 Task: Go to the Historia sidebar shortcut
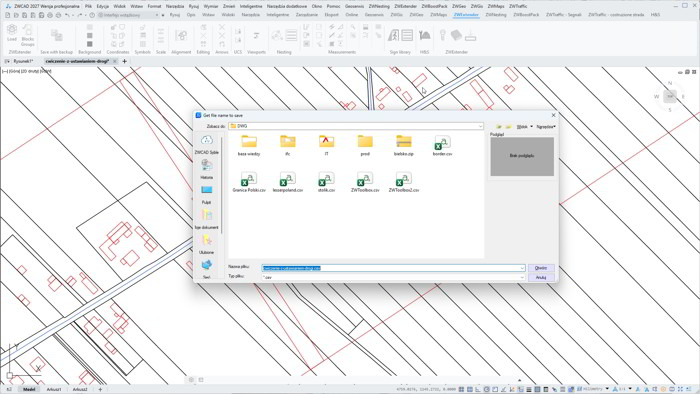pyautogui.click(x=206, y=169)
